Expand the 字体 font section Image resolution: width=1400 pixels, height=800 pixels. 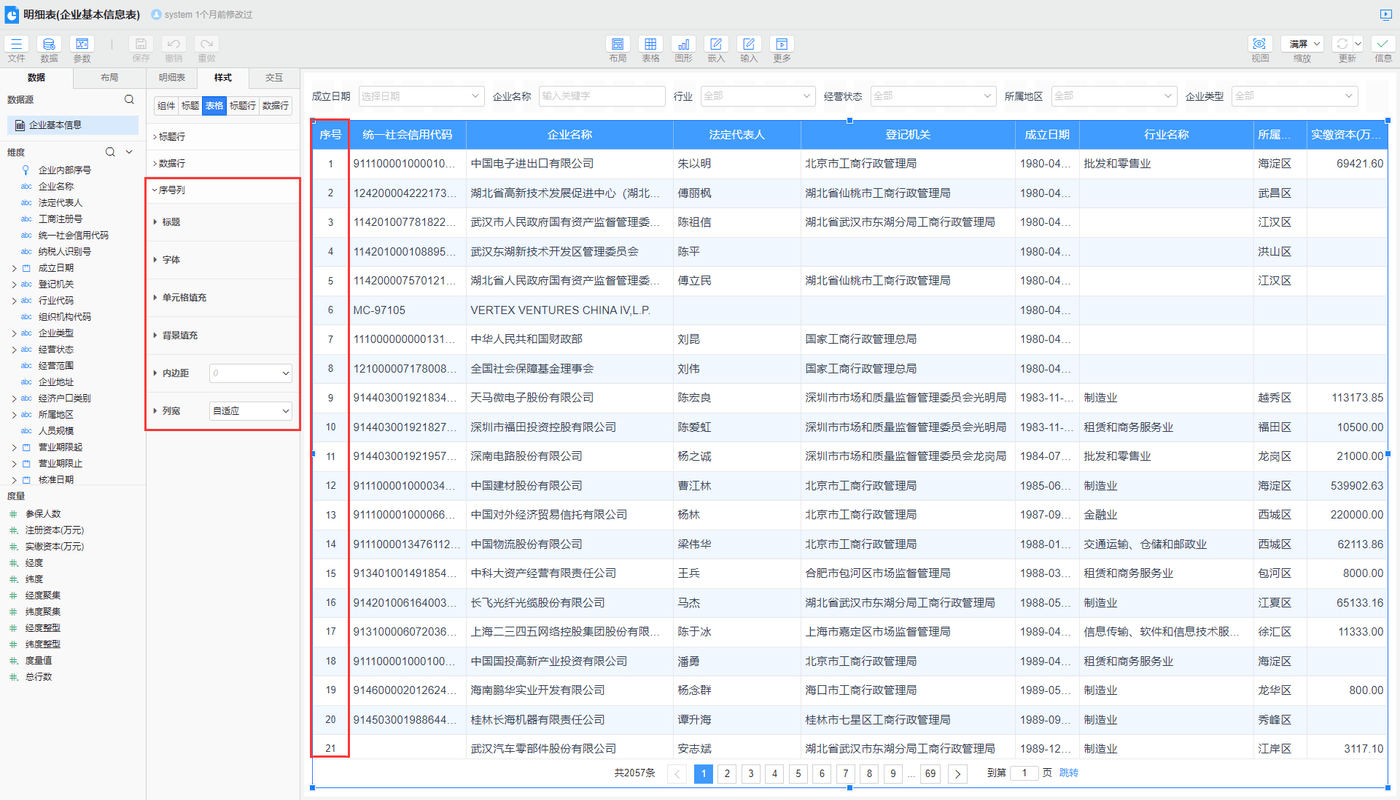(x=171, y=260)
